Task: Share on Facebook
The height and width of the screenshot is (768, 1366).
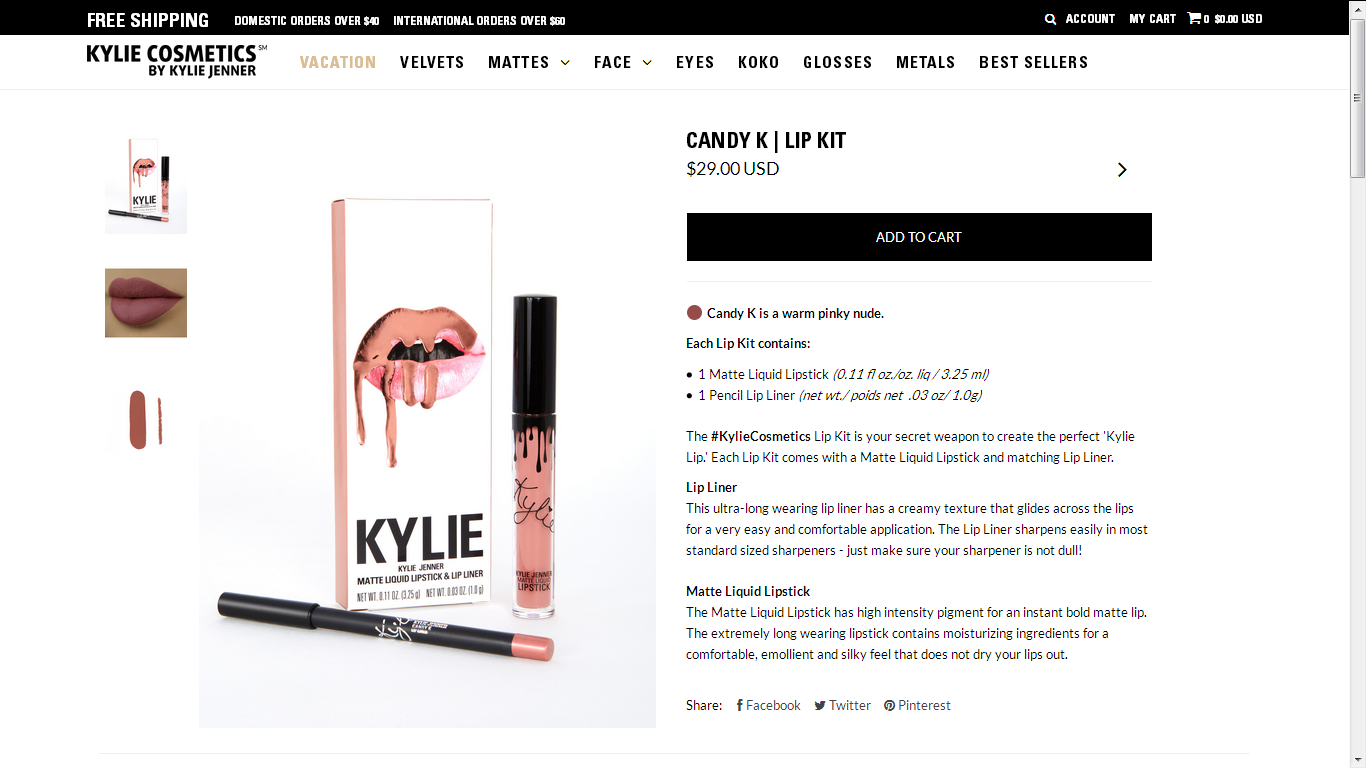Action: [768, 705]
